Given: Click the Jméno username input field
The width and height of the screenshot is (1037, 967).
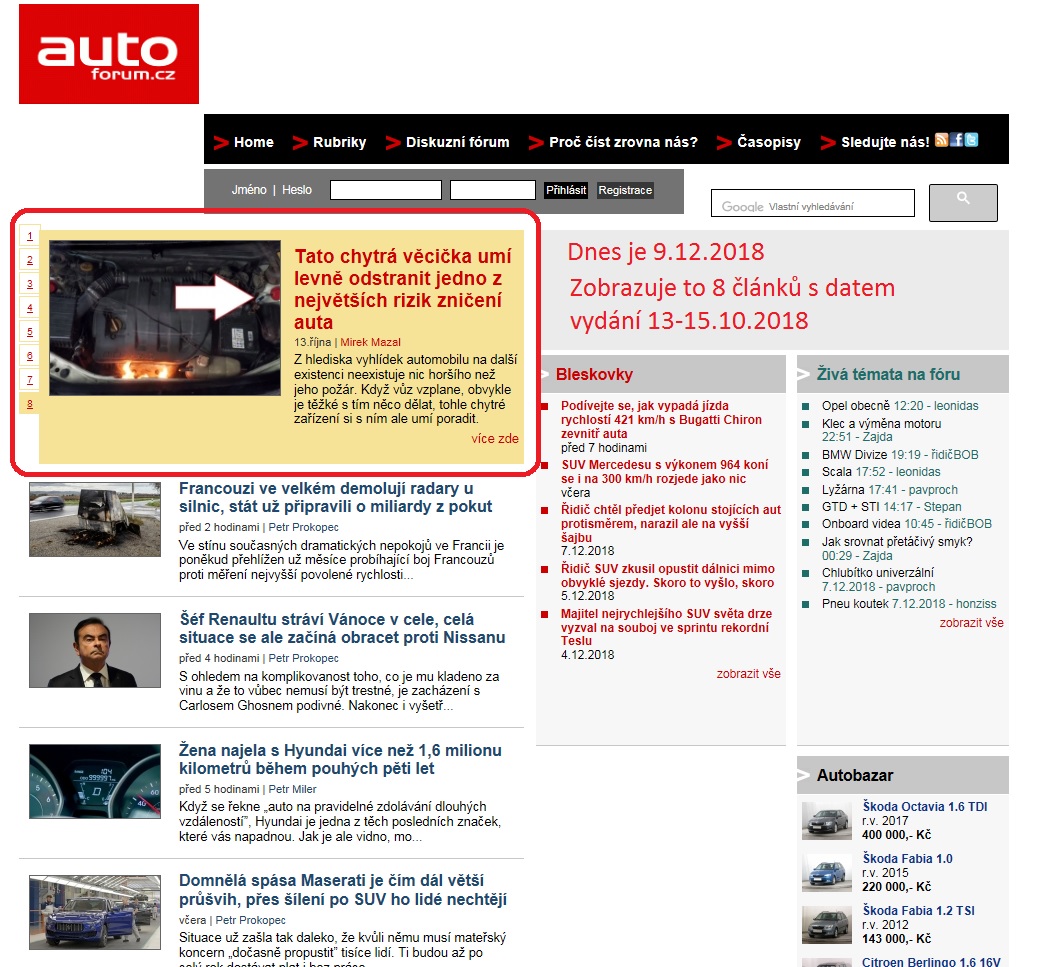Looking at the screenshot, I should click(x=385, y=190).
